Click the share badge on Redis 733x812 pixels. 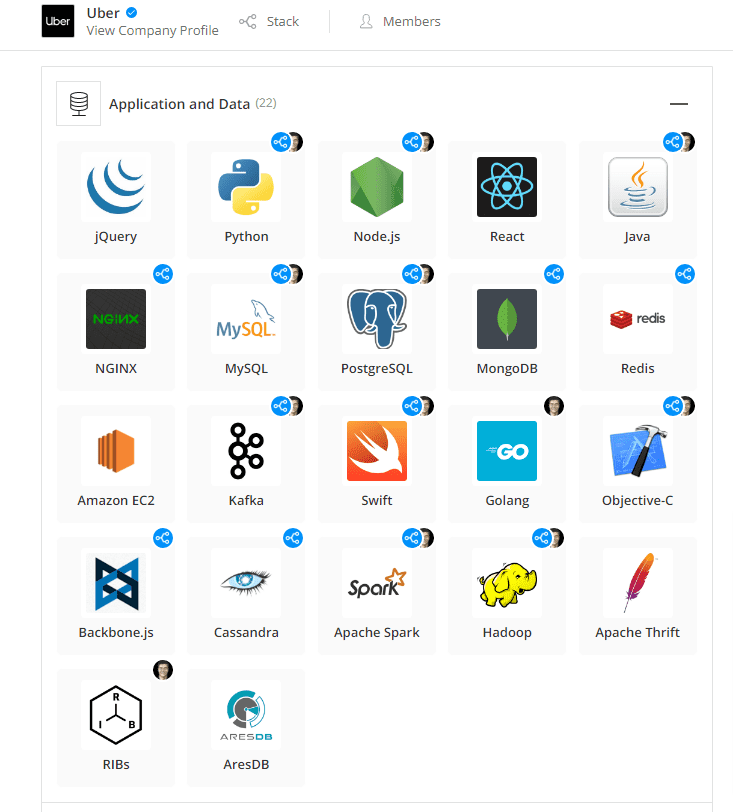[x=685, y=274]
